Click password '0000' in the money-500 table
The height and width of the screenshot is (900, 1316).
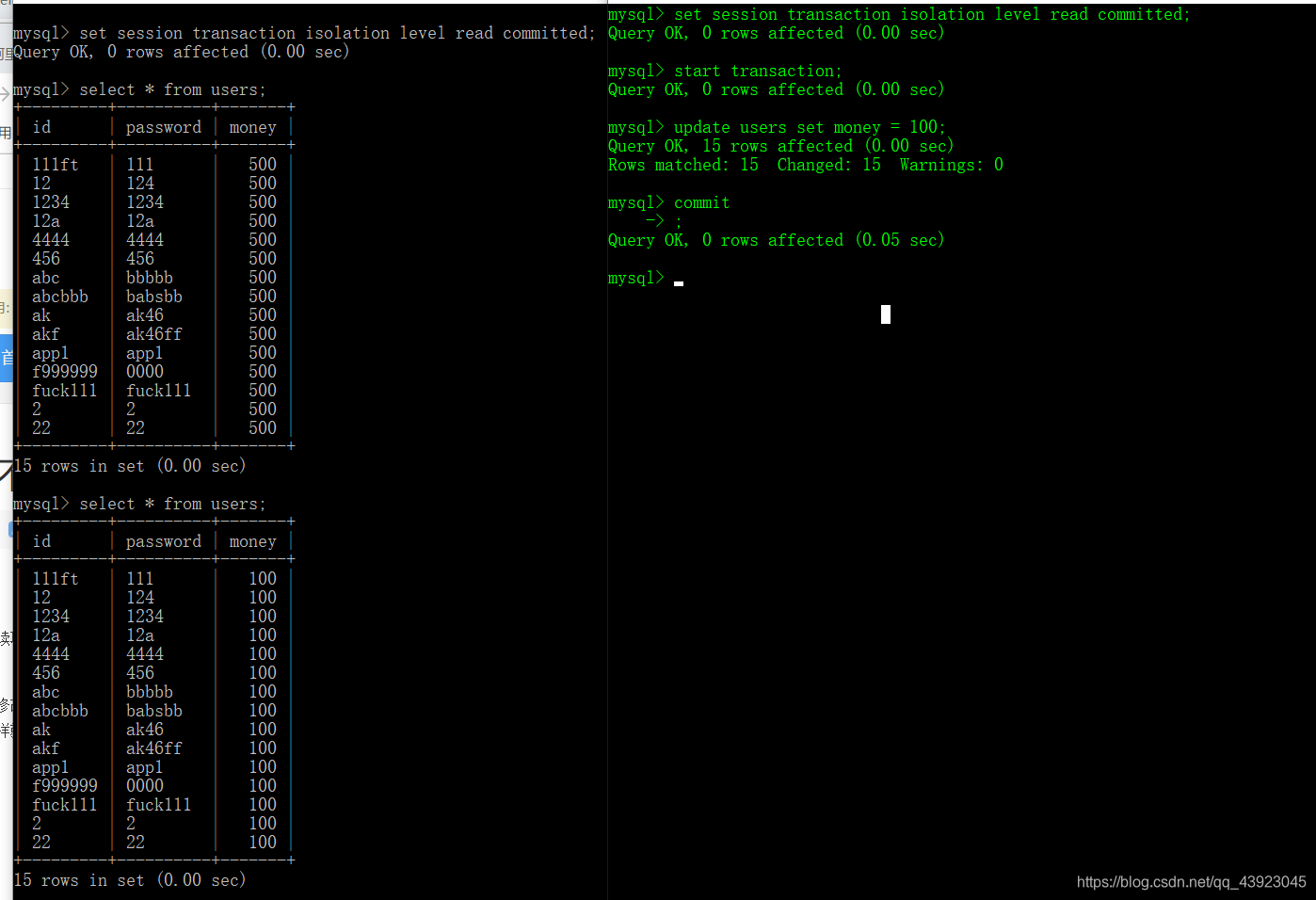pos(145,372)
